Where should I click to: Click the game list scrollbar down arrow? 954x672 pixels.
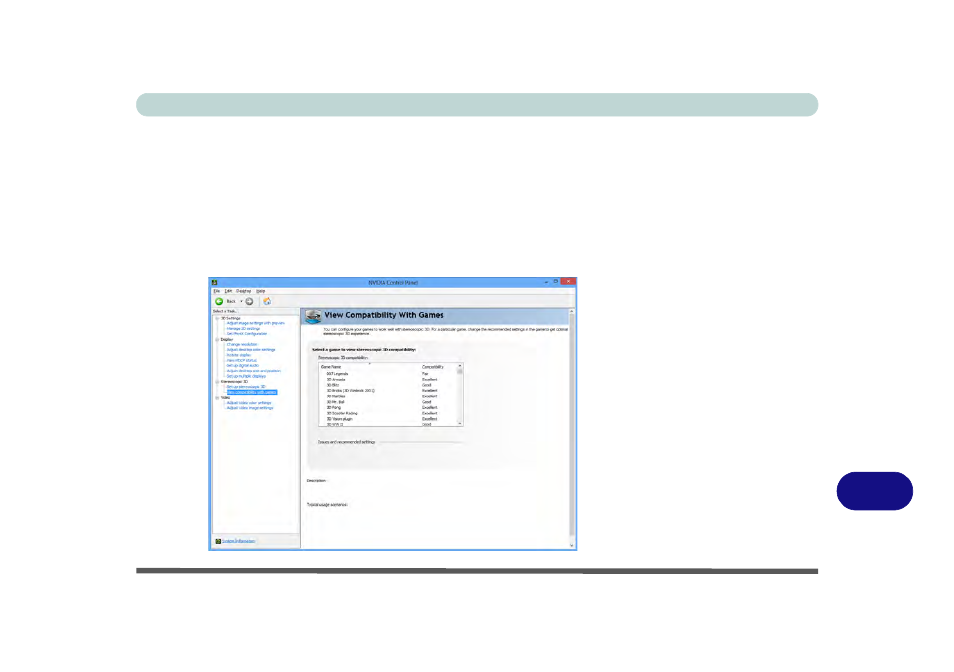click(x=460, y=423)
